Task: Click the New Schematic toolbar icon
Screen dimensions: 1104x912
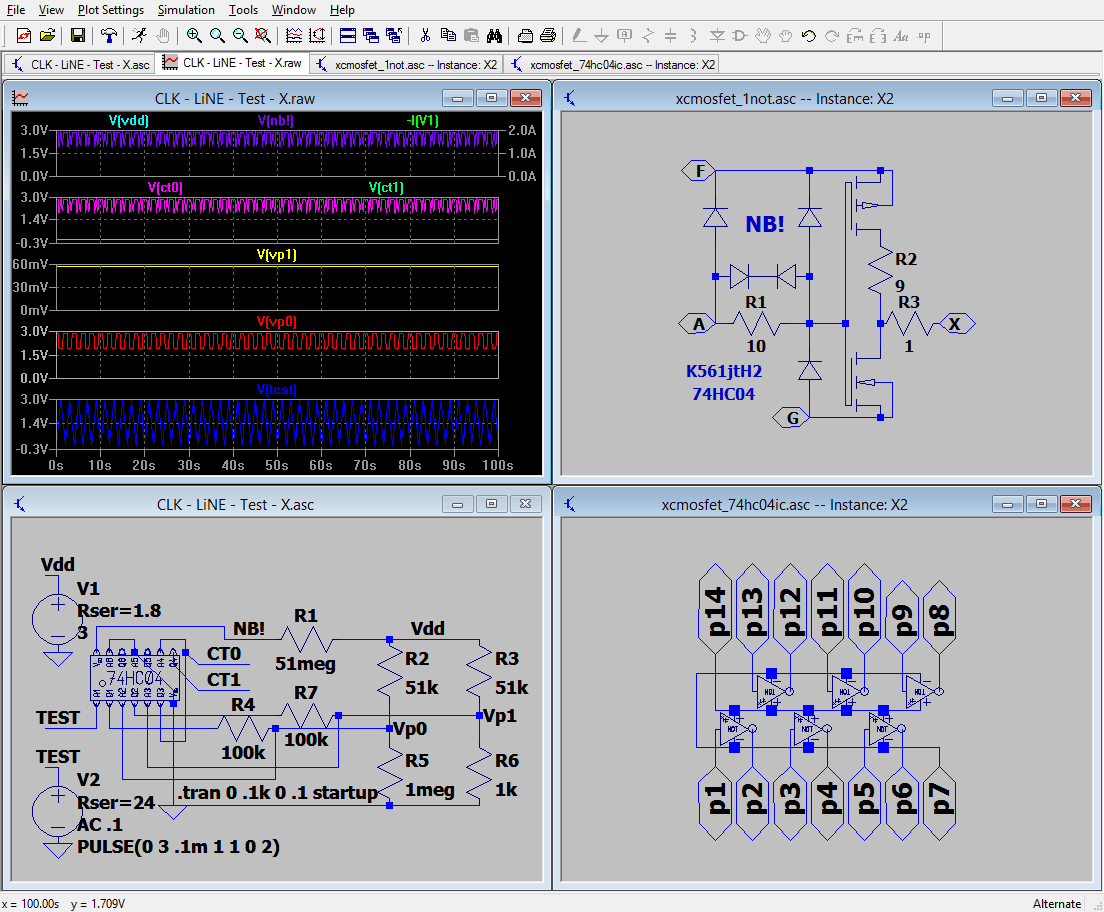Action: coord(24,36)
